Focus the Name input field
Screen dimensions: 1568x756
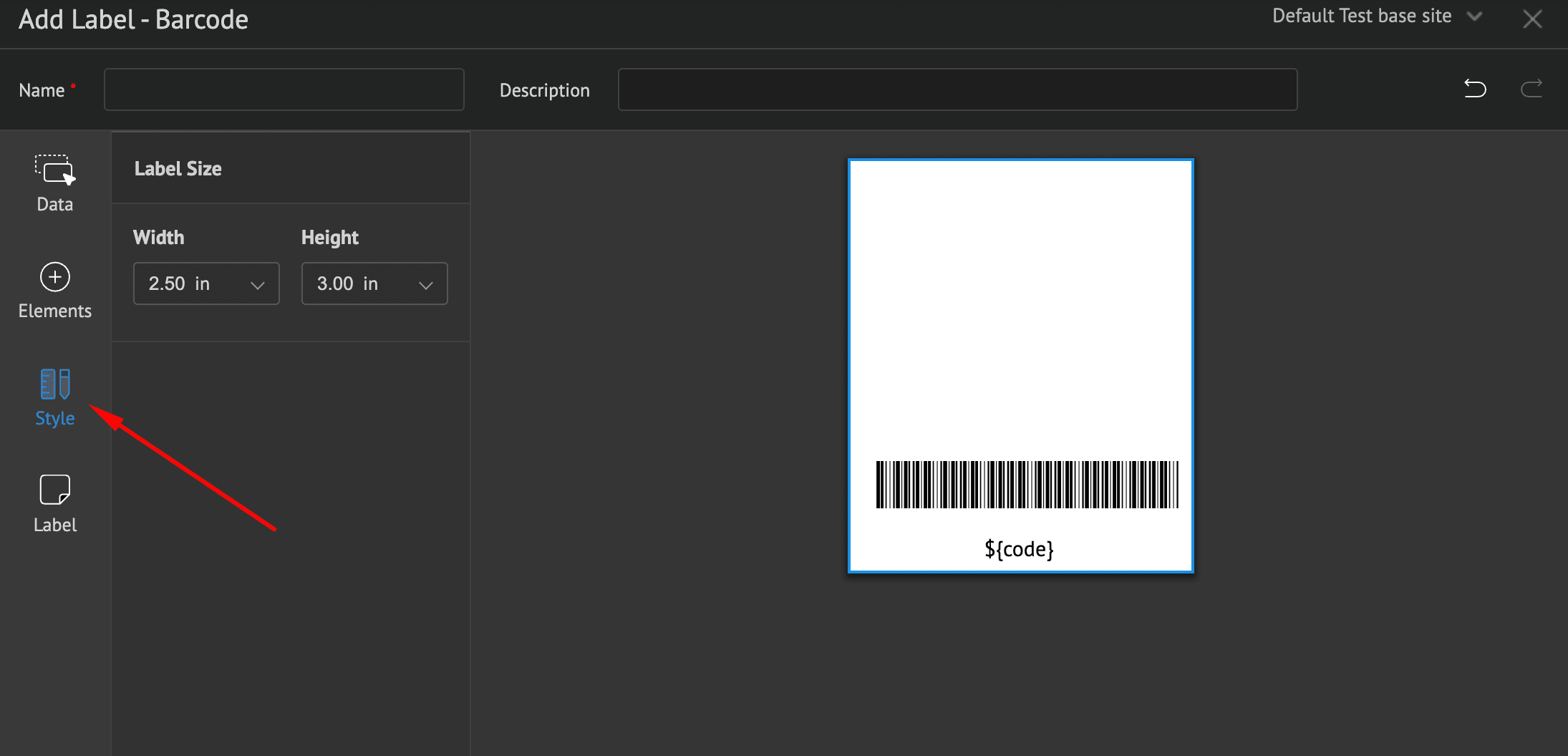284,89
